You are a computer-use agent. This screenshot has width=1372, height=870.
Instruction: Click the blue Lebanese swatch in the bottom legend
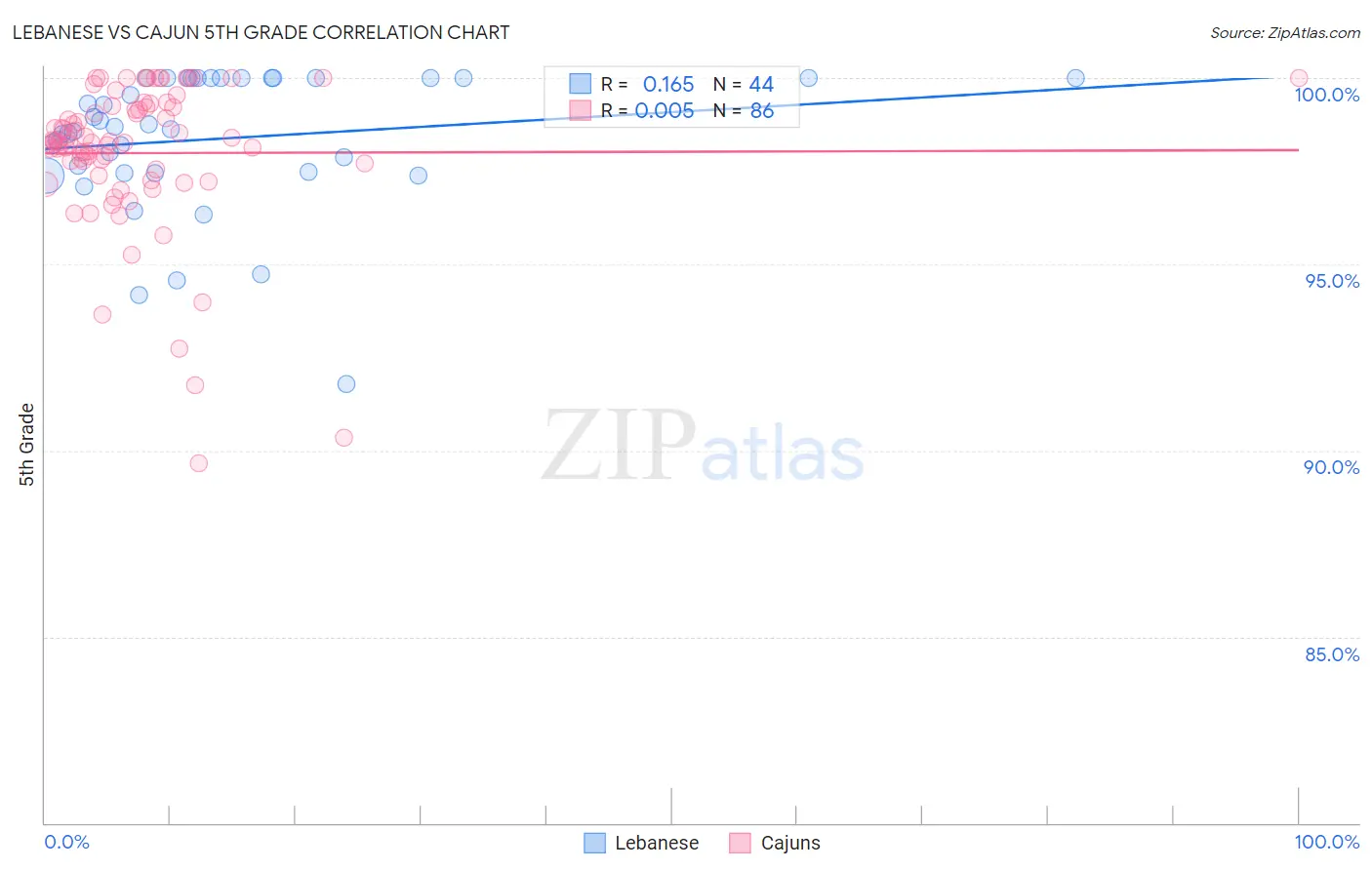click(594, 844)
